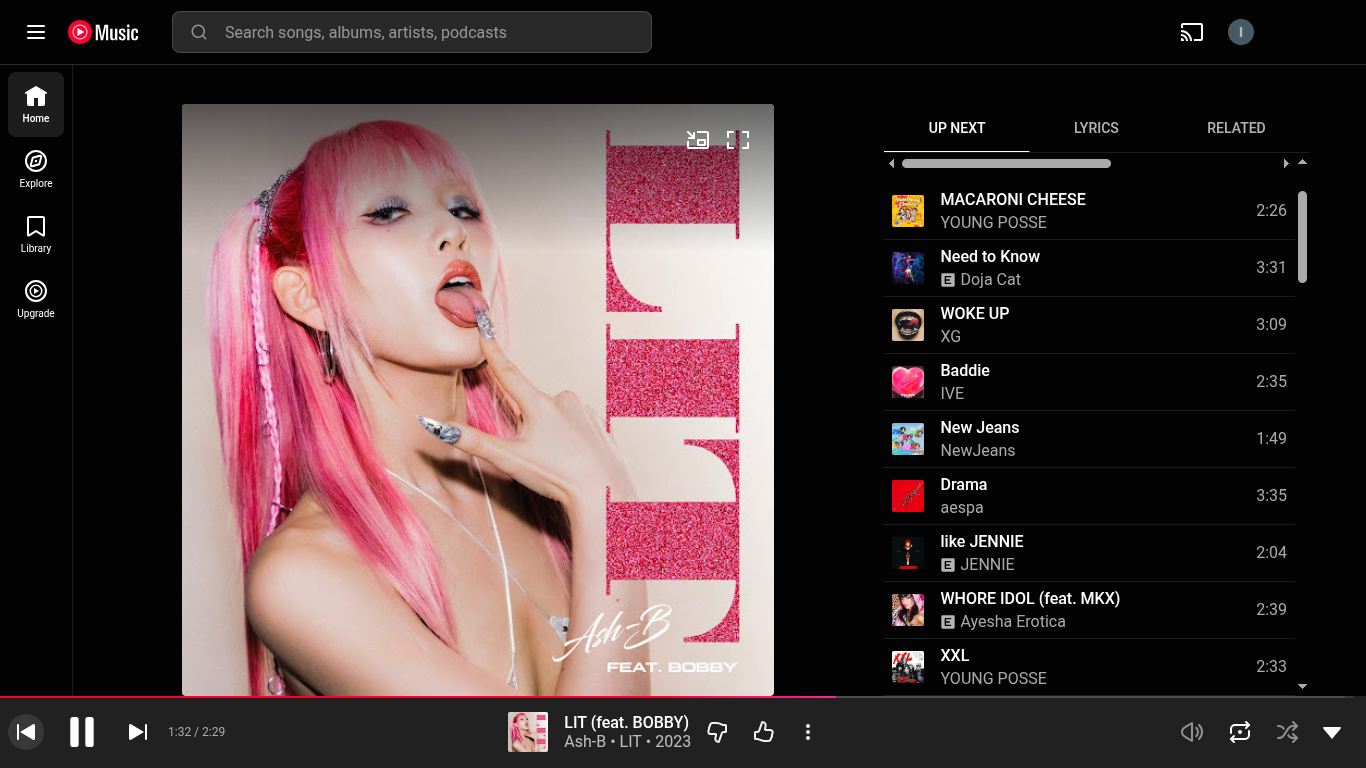
Task: Pause the current song
Action: pos(82,732)
